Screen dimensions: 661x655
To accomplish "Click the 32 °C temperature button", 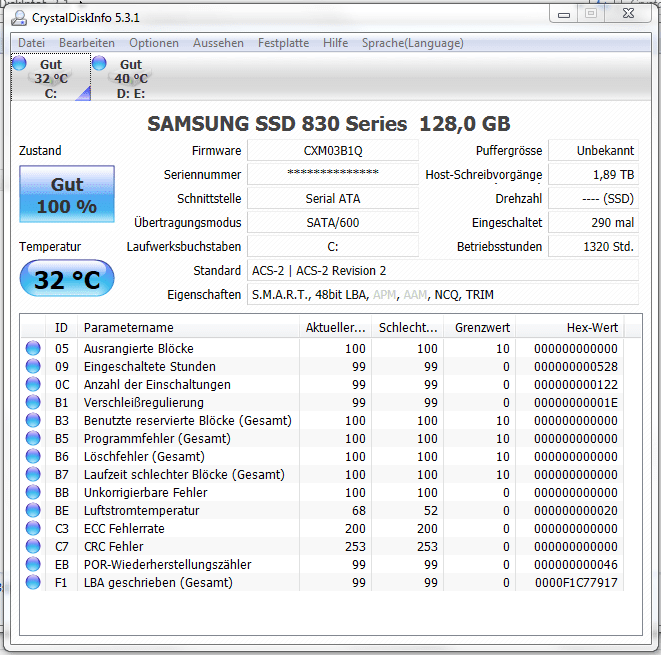I will pyautogui.click(x=67, y=279).
